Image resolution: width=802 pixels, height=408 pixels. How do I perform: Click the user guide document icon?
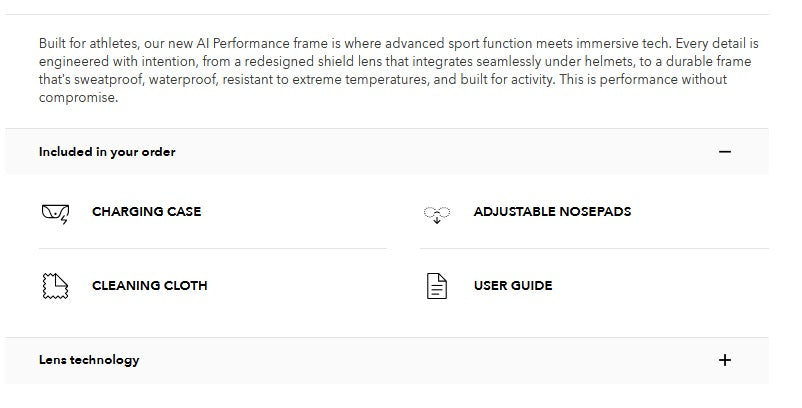pyautogui.click(x=437, y=286)
